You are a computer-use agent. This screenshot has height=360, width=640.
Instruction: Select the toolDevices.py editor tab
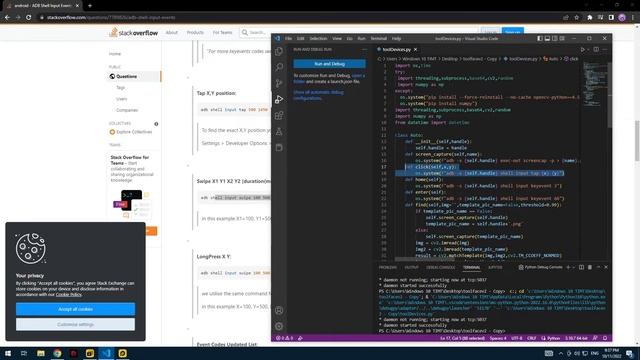pyautogui.click(x=396, y=49)
